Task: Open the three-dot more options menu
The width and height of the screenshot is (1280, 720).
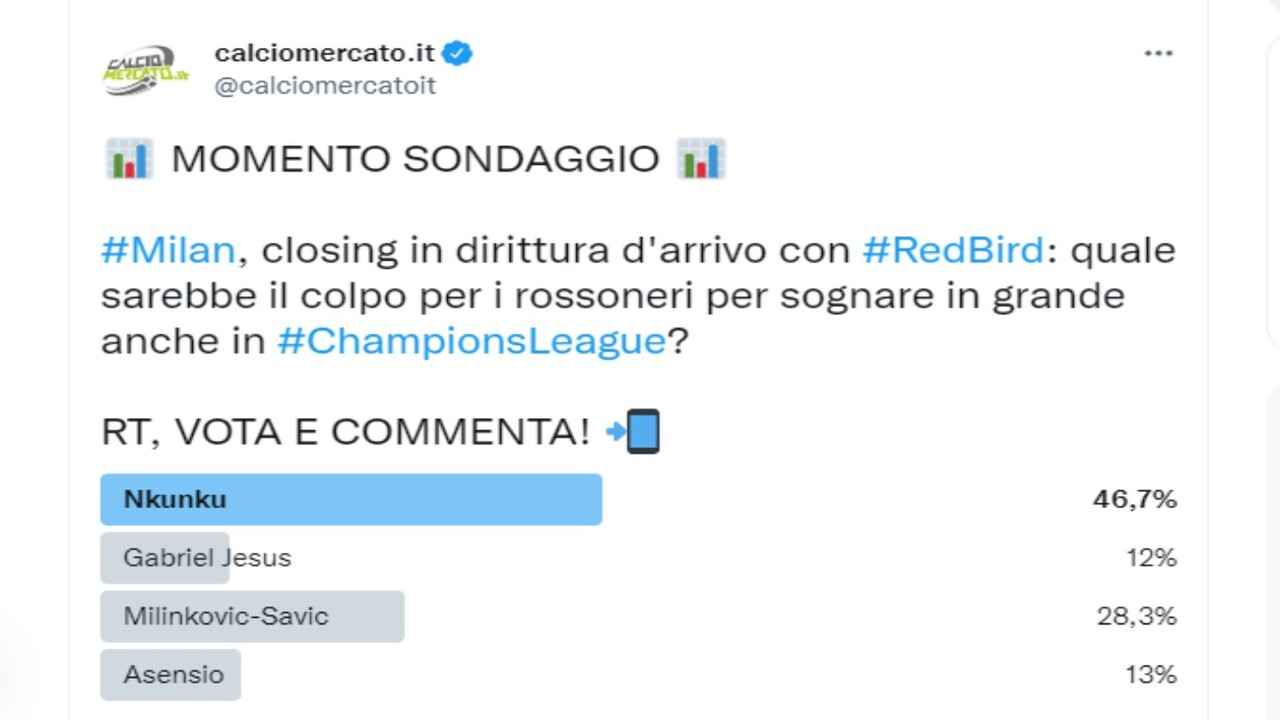Action: pyautogui.click(x=1158, y=53)
